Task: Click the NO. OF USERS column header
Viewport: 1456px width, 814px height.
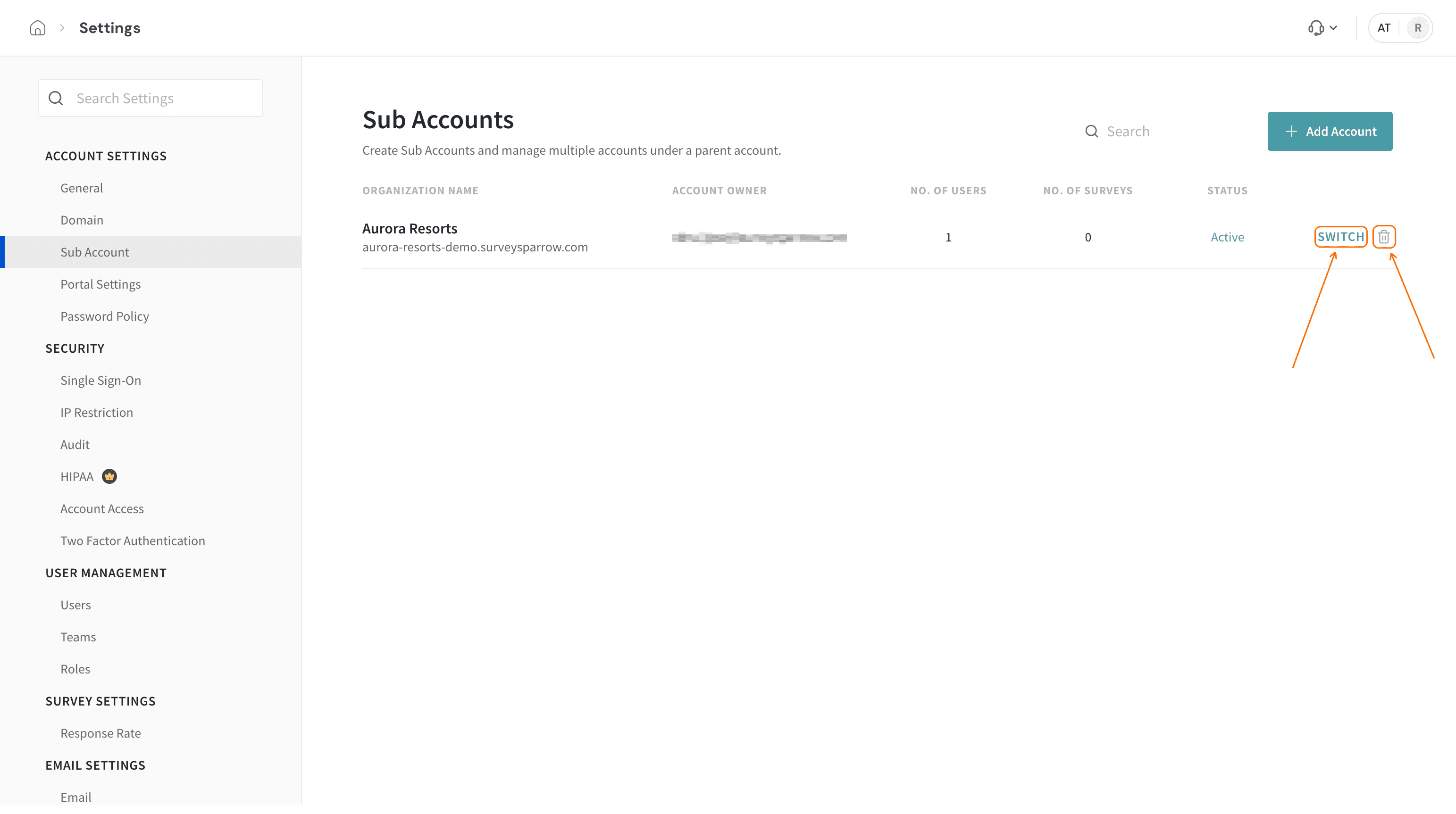Action: pos(948,191)
